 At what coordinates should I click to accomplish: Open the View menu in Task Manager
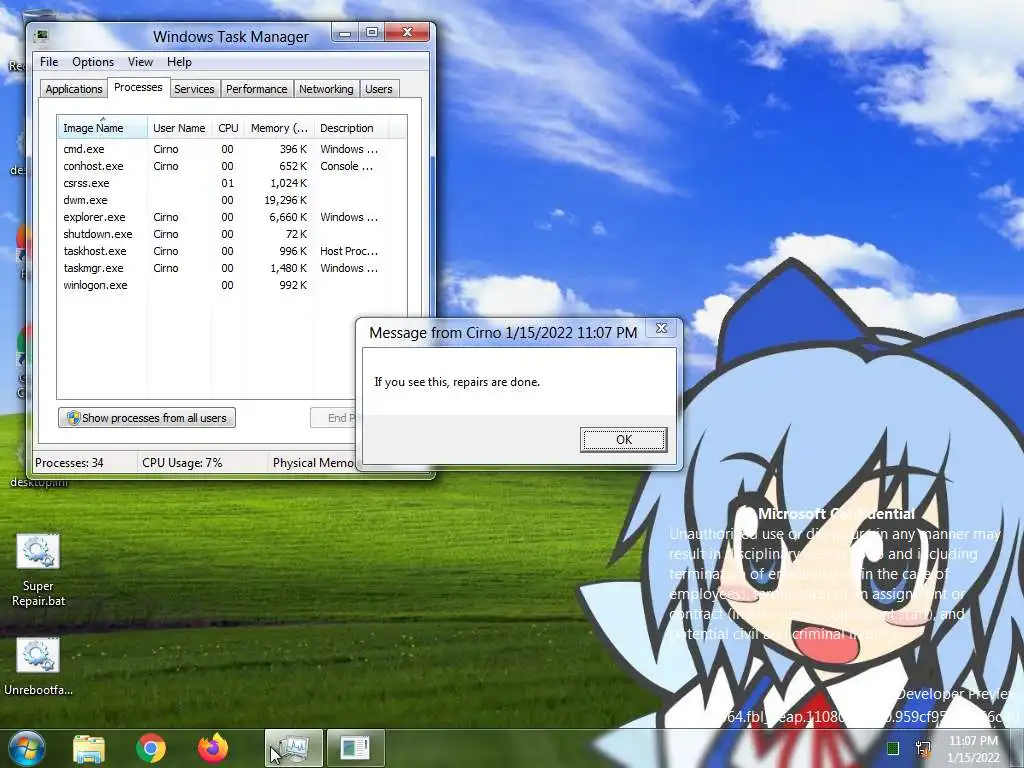140,62
